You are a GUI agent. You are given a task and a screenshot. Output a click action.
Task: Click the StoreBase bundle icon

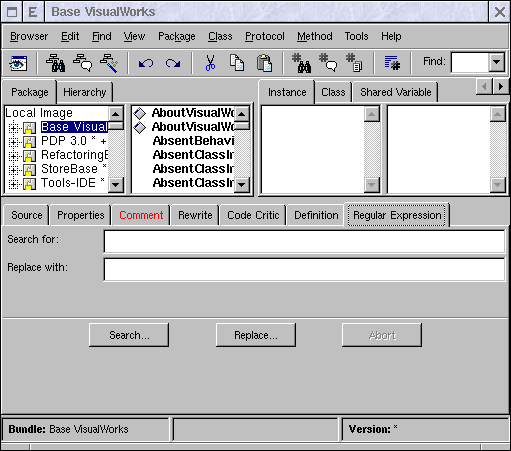29,170
